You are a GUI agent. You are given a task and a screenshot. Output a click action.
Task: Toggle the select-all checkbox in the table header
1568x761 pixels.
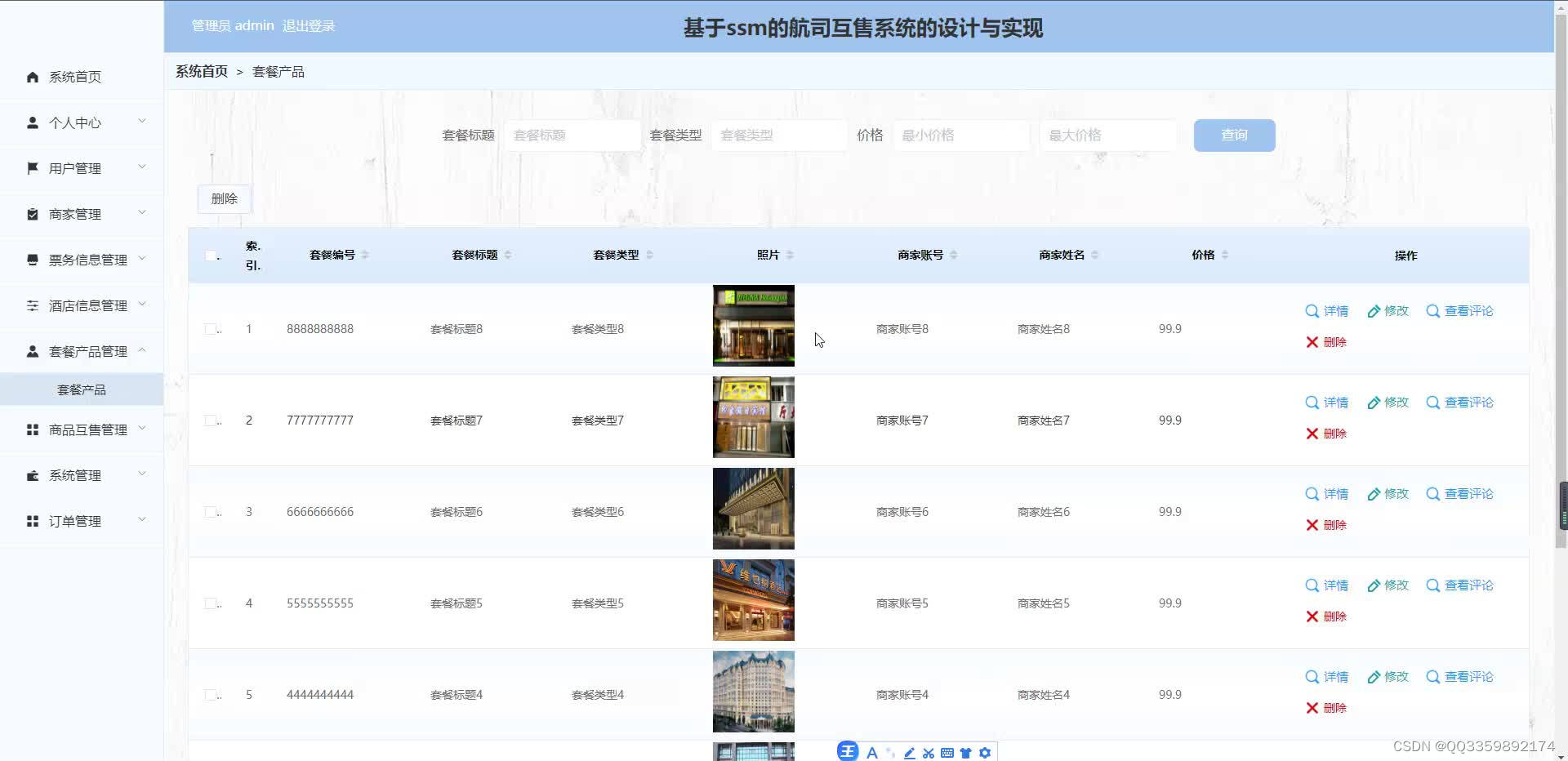(x=211, y=256)
